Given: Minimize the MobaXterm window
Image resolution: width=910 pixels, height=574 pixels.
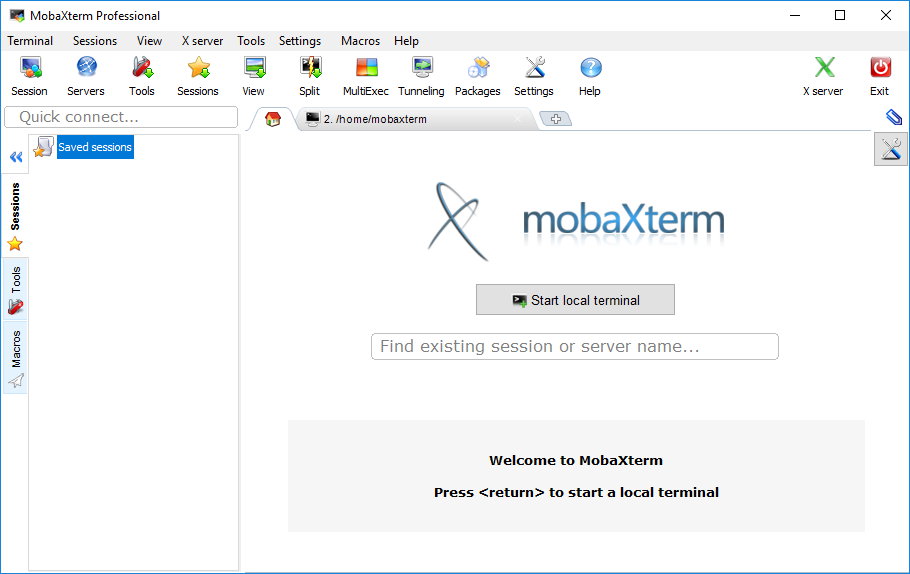Looking at the screenshot, I should 795,15.
